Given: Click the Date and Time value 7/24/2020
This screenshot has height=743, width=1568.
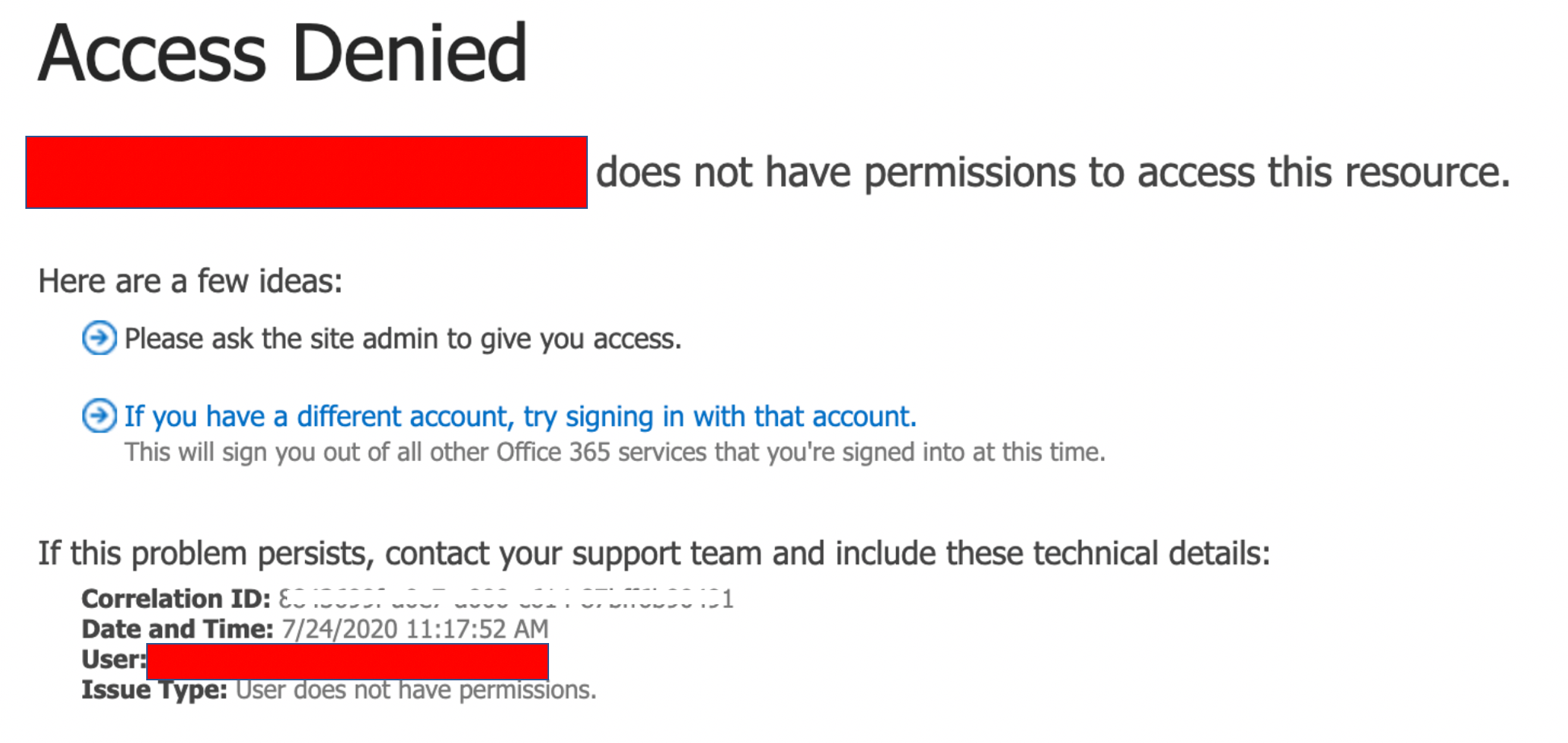Looking at the screenshot, I should 415,629.
